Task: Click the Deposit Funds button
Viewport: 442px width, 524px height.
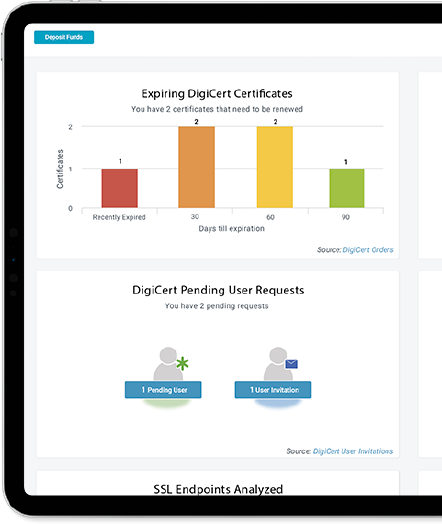Action: [64, 37]
